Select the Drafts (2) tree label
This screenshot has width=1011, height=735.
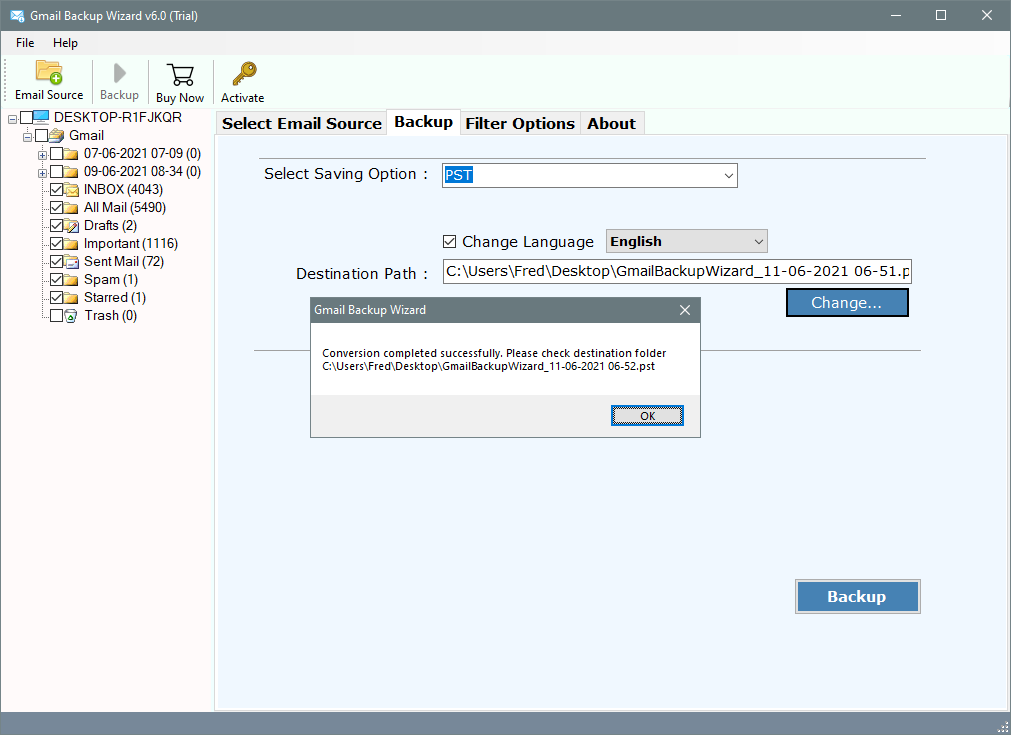pos(110,226)
